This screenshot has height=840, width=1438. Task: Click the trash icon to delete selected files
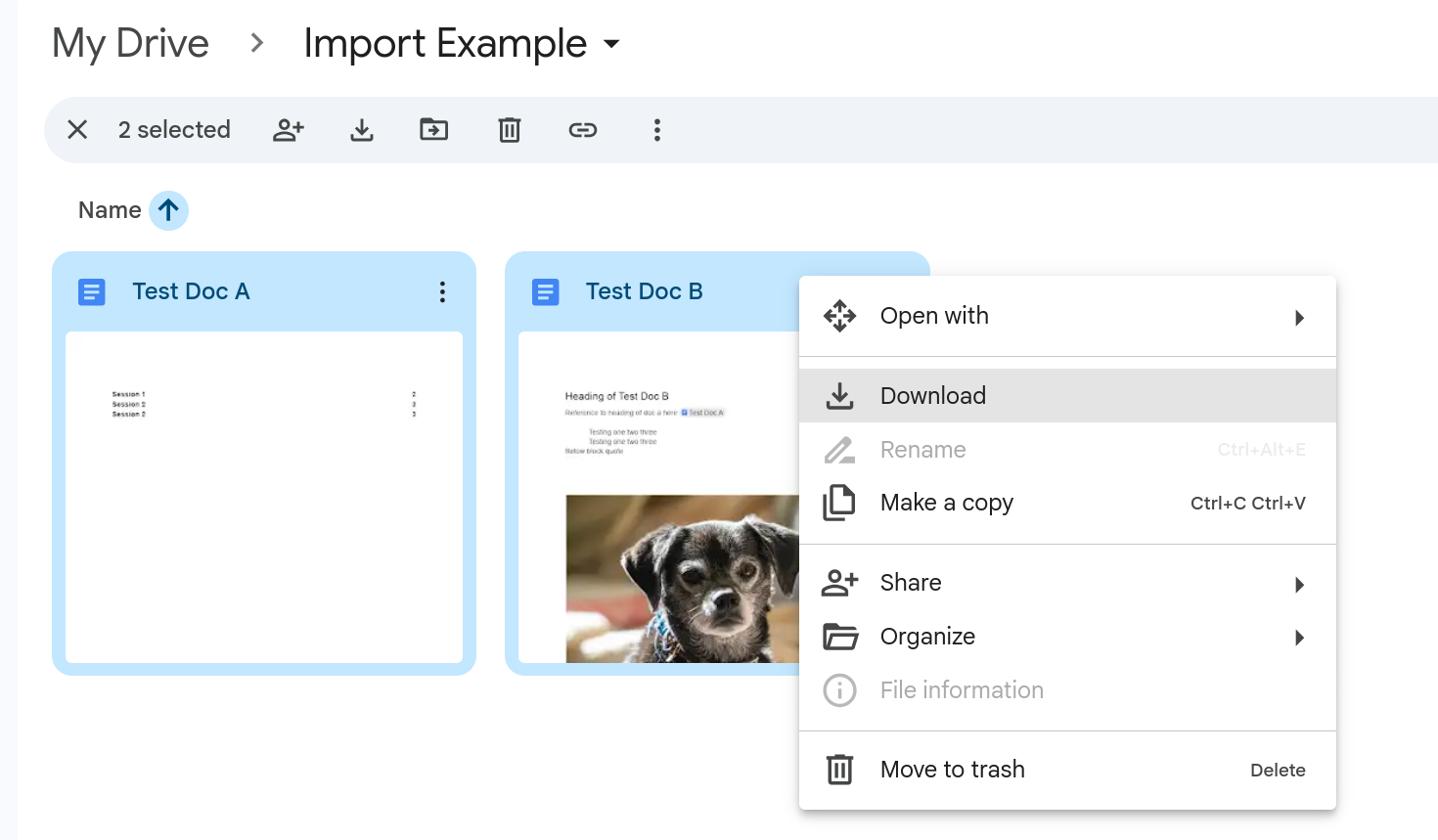coord(509,129)
